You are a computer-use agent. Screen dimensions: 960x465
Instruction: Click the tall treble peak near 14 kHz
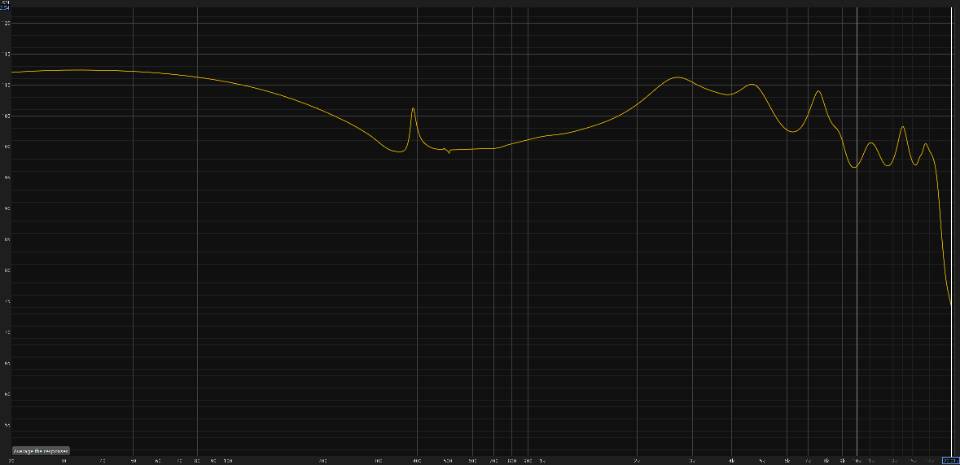click(x=903, y=127)
